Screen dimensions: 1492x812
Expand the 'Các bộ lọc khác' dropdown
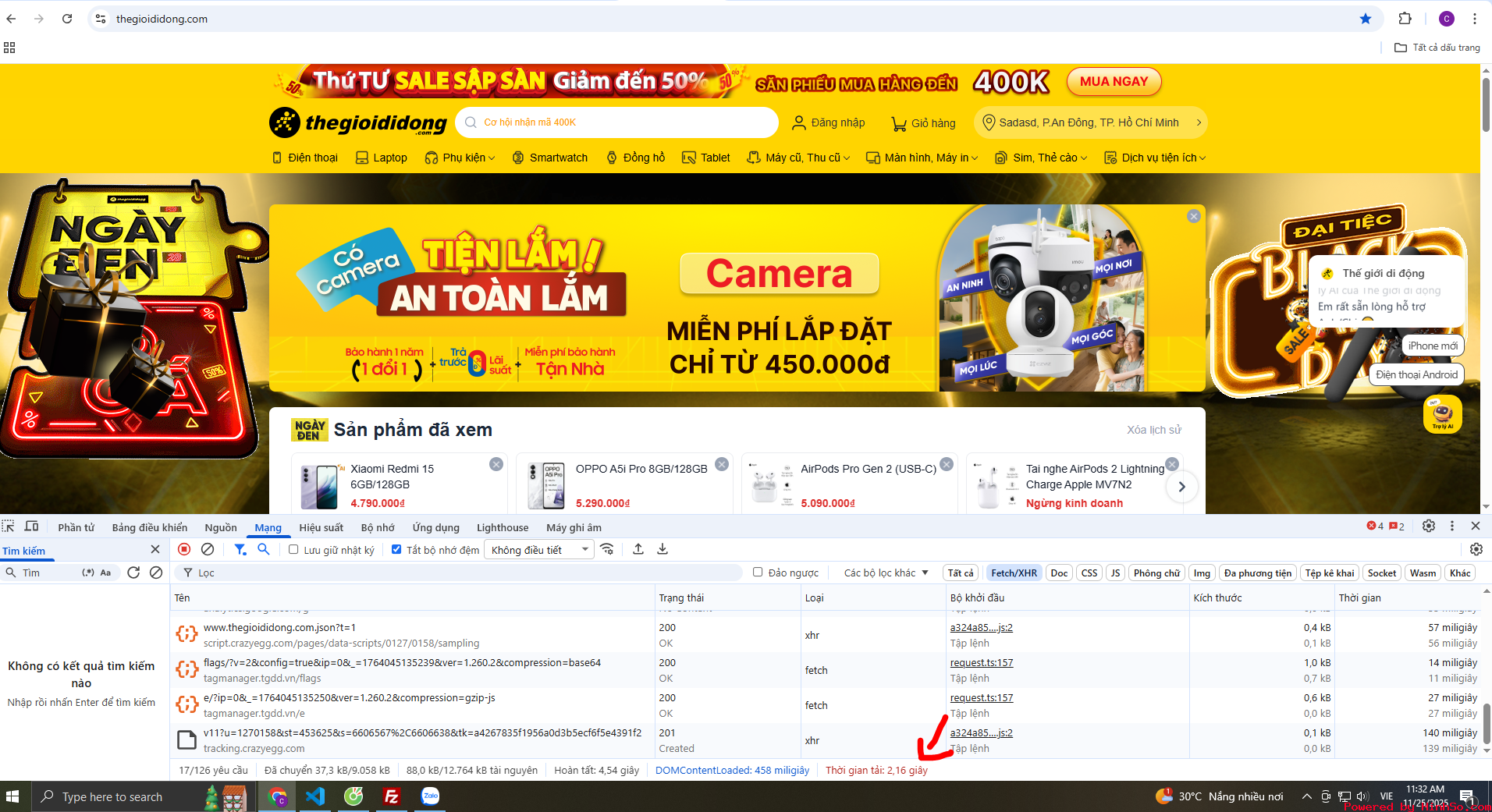[x=886, y=573]
